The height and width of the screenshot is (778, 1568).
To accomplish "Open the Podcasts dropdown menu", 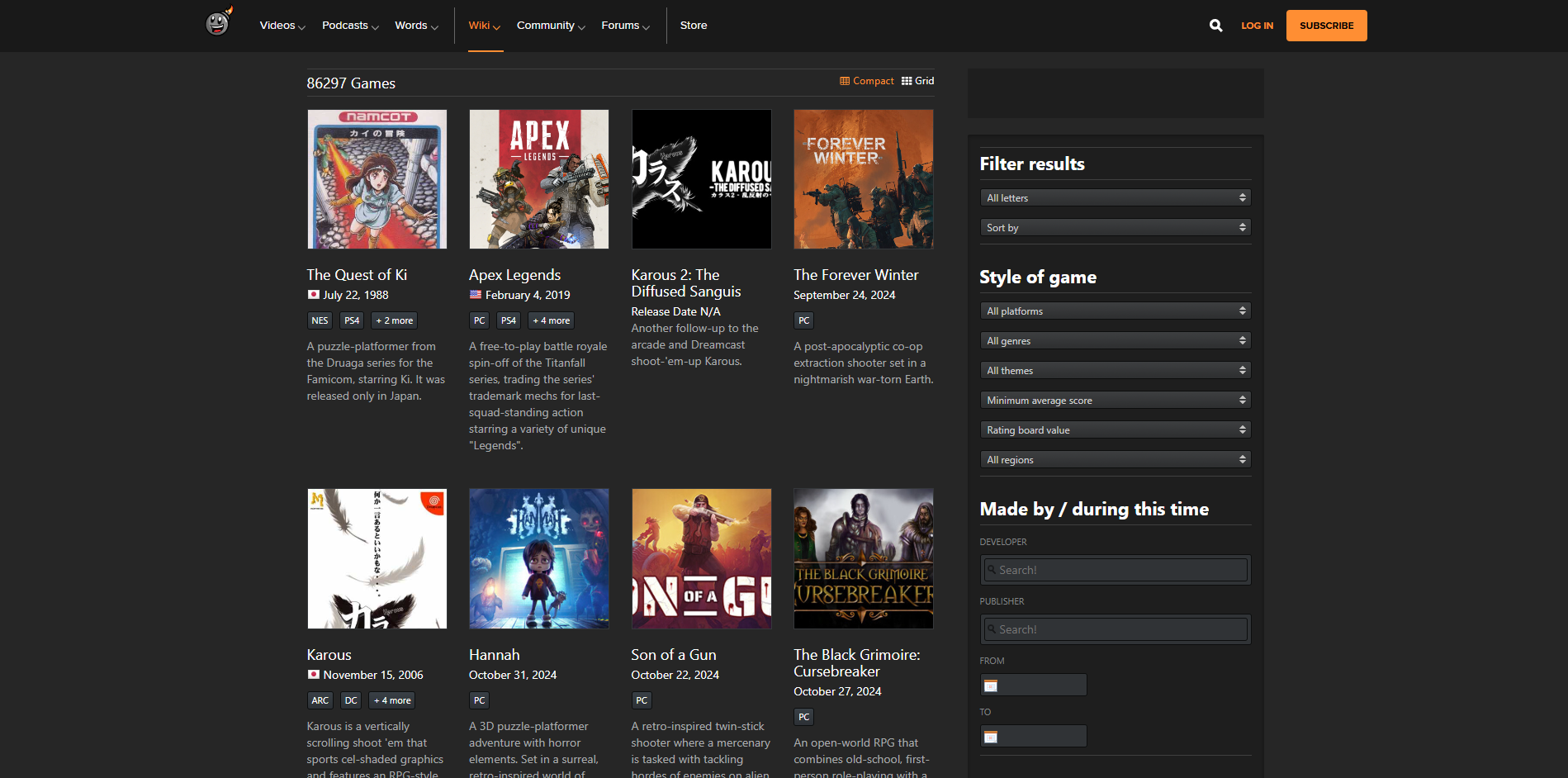I will (x=350, y=26).
